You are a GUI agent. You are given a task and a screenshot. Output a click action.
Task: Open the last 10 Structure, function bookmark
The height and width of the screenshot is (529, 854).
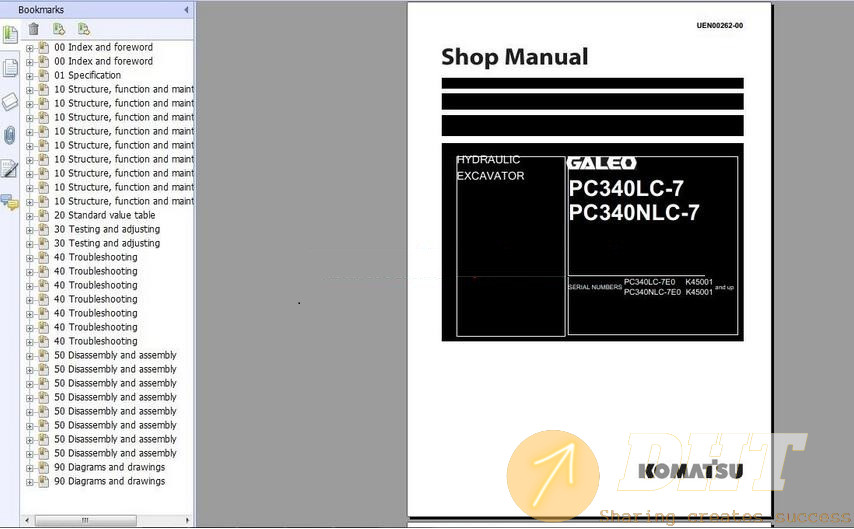click(124, 201)
